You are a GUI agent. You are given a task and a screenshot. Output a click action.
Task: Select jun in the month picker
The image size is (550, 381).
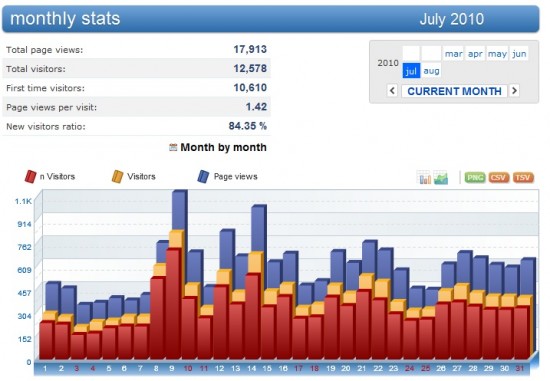coord(519,54)
